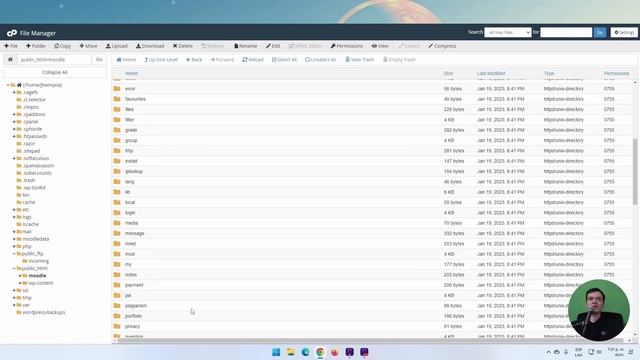640x360 pixels.
Task: Click the home icon beside path field
Action: tap(10, 60)
